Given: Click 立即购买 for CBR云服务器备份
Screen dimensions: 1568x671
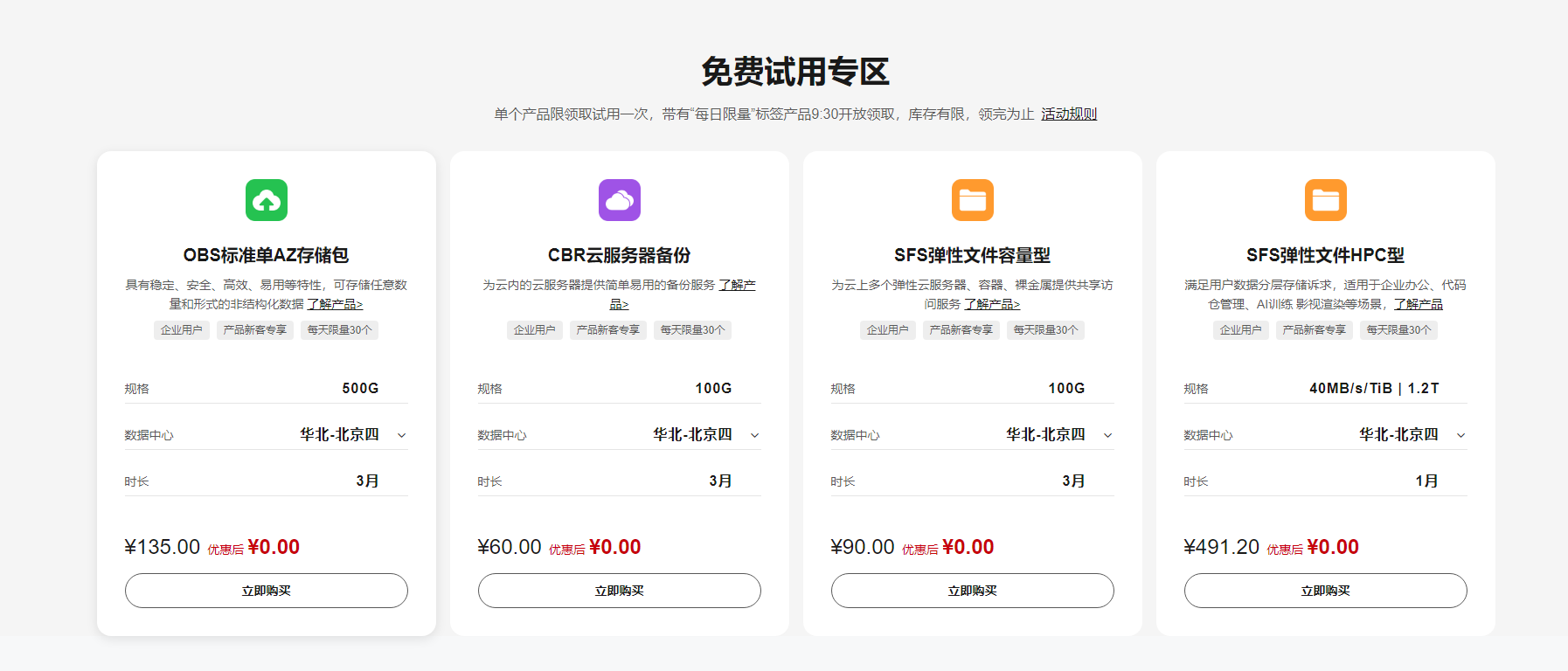Looking at the screenshot, I should click(x=620, y=591).
